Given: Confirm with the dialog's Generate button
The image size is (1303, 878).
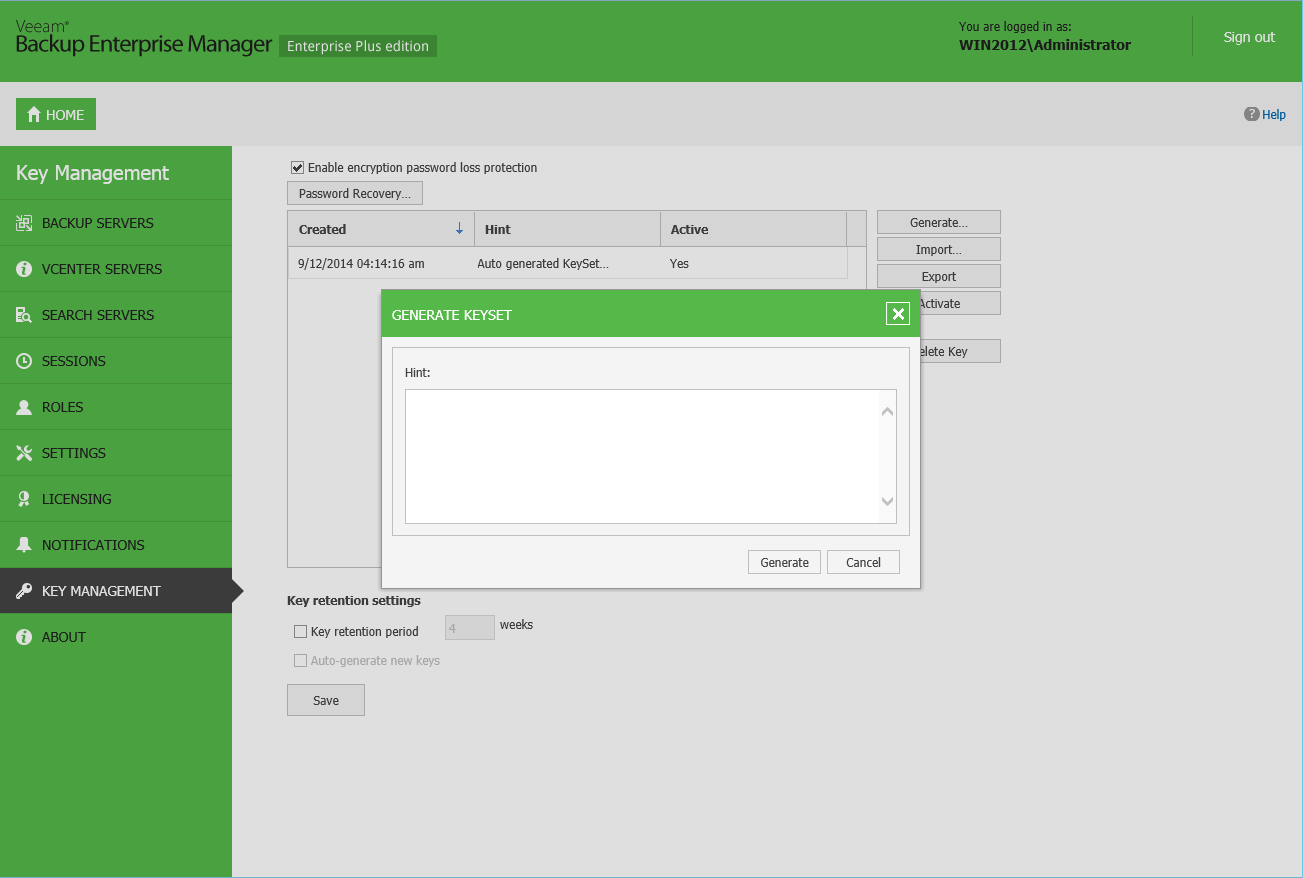Looking at the screenshot, I should pyautogui.click(x=785, y=562).
